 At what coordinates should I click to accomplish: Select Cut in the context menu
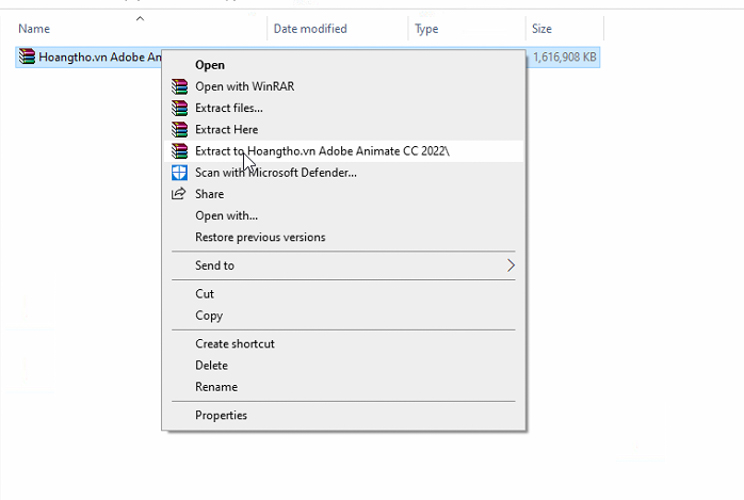click(343, 294)
